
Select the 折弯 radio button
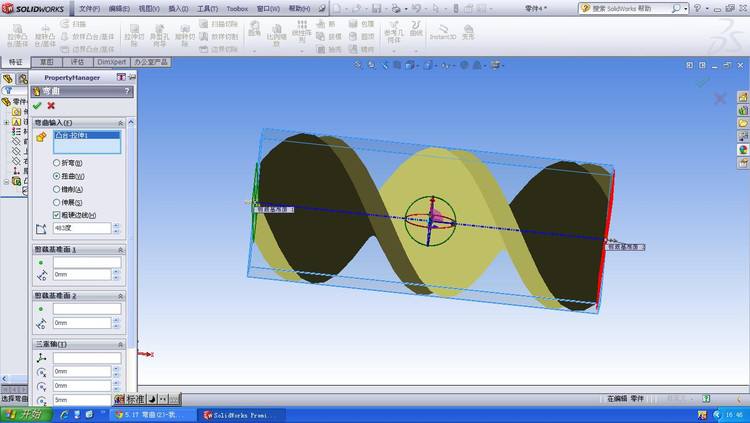[x=56, y=162]
